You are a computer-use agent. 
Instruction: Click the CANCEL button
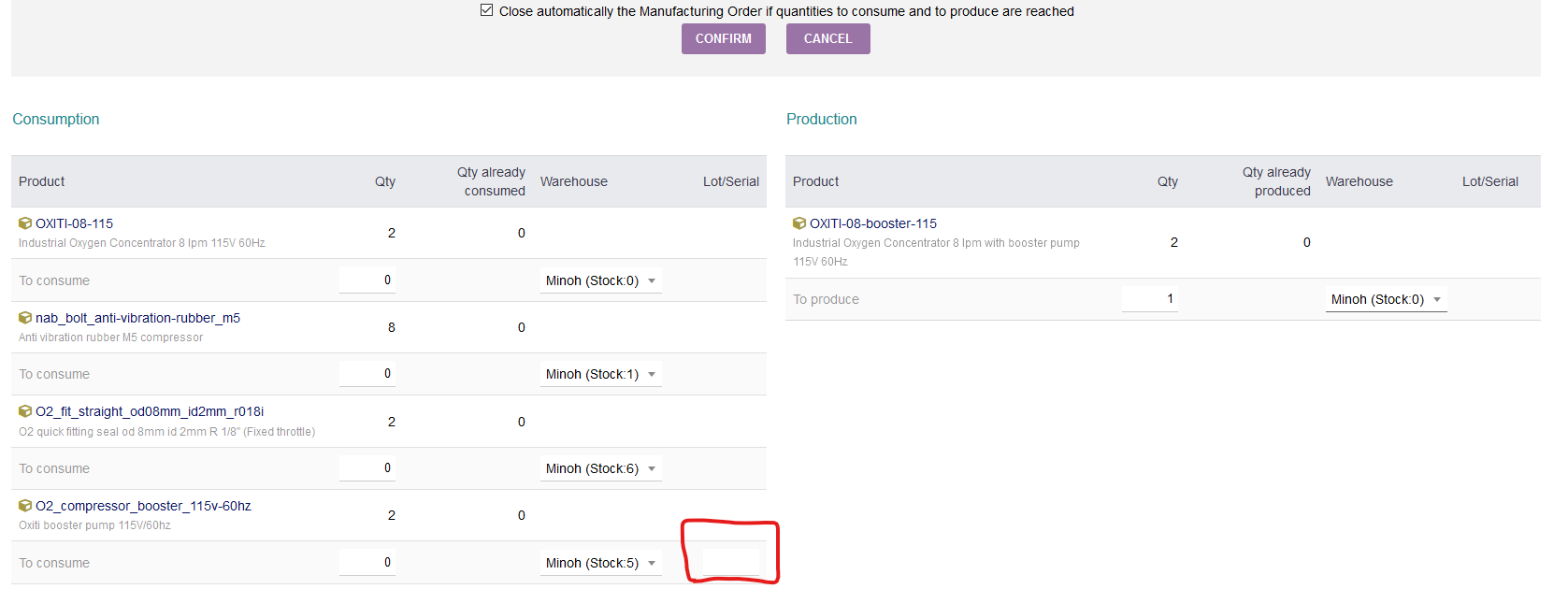click(828, 38)
